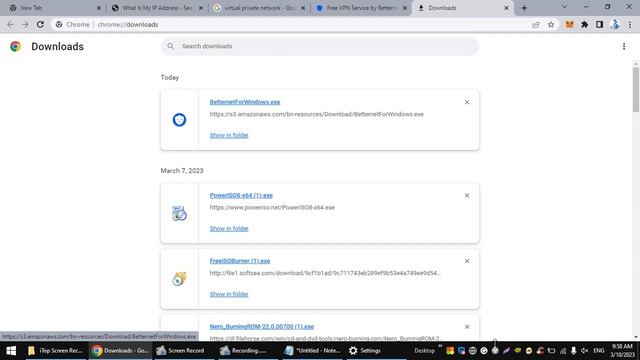This screenshot has height=360, width=640.
Task: Click the network tray icon
Action: (562, 351)
